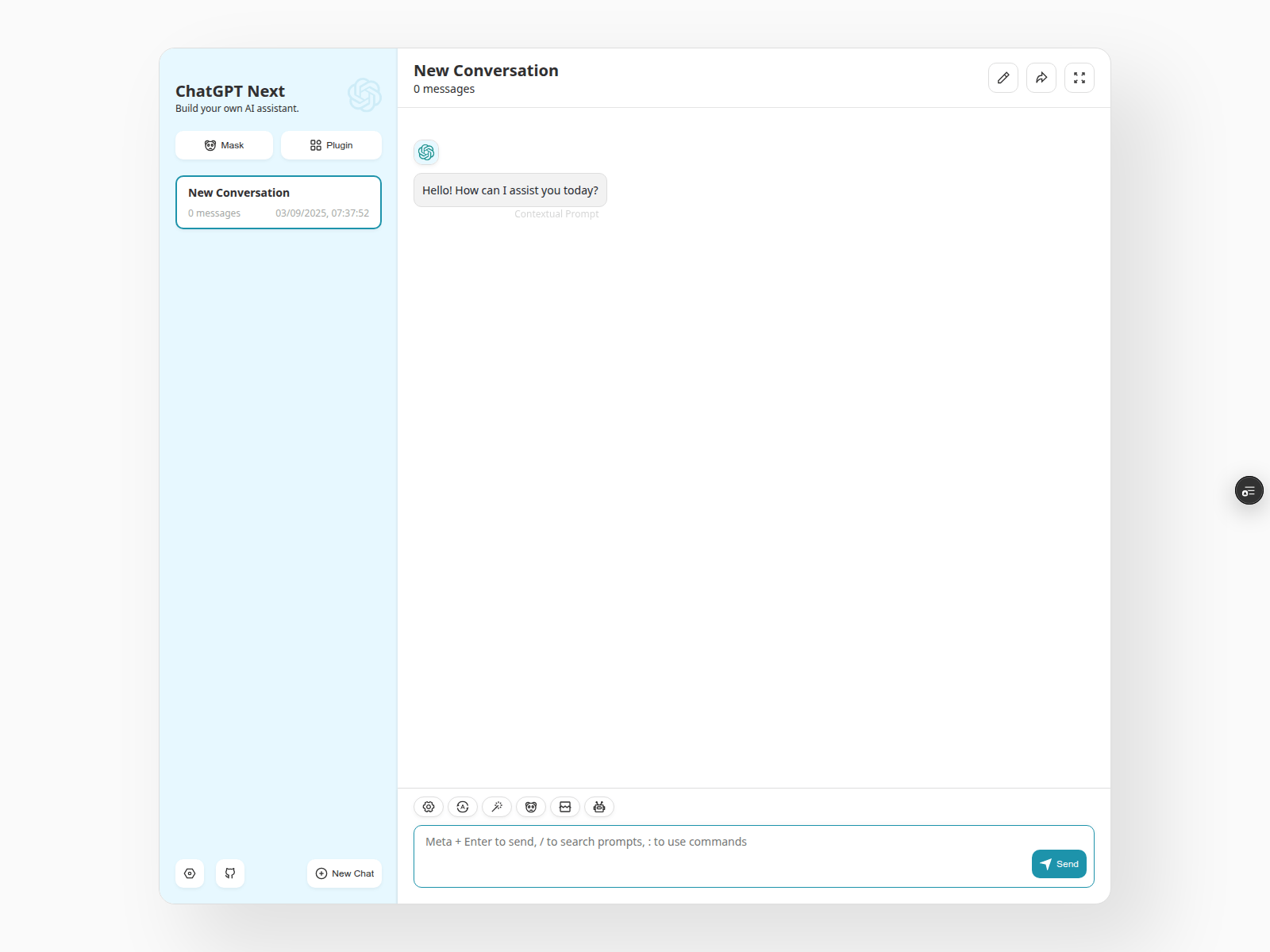Viewport: 1270px width, 952px height.
Task: Select the New Conversation chat in the sidebar
Action: (x=279, y=202)
